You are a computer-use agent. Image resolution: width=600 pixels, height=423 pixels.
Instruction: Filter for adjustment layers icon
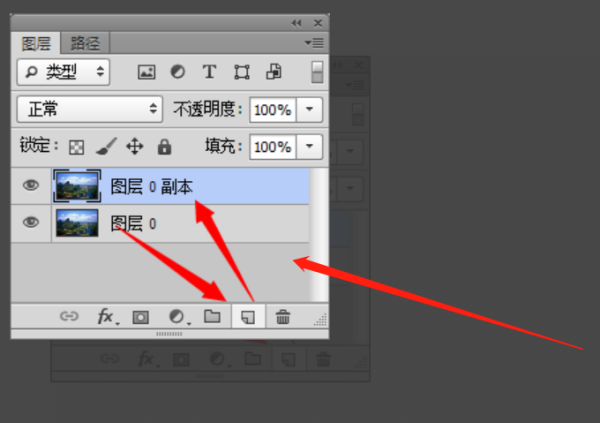[178, 72]
